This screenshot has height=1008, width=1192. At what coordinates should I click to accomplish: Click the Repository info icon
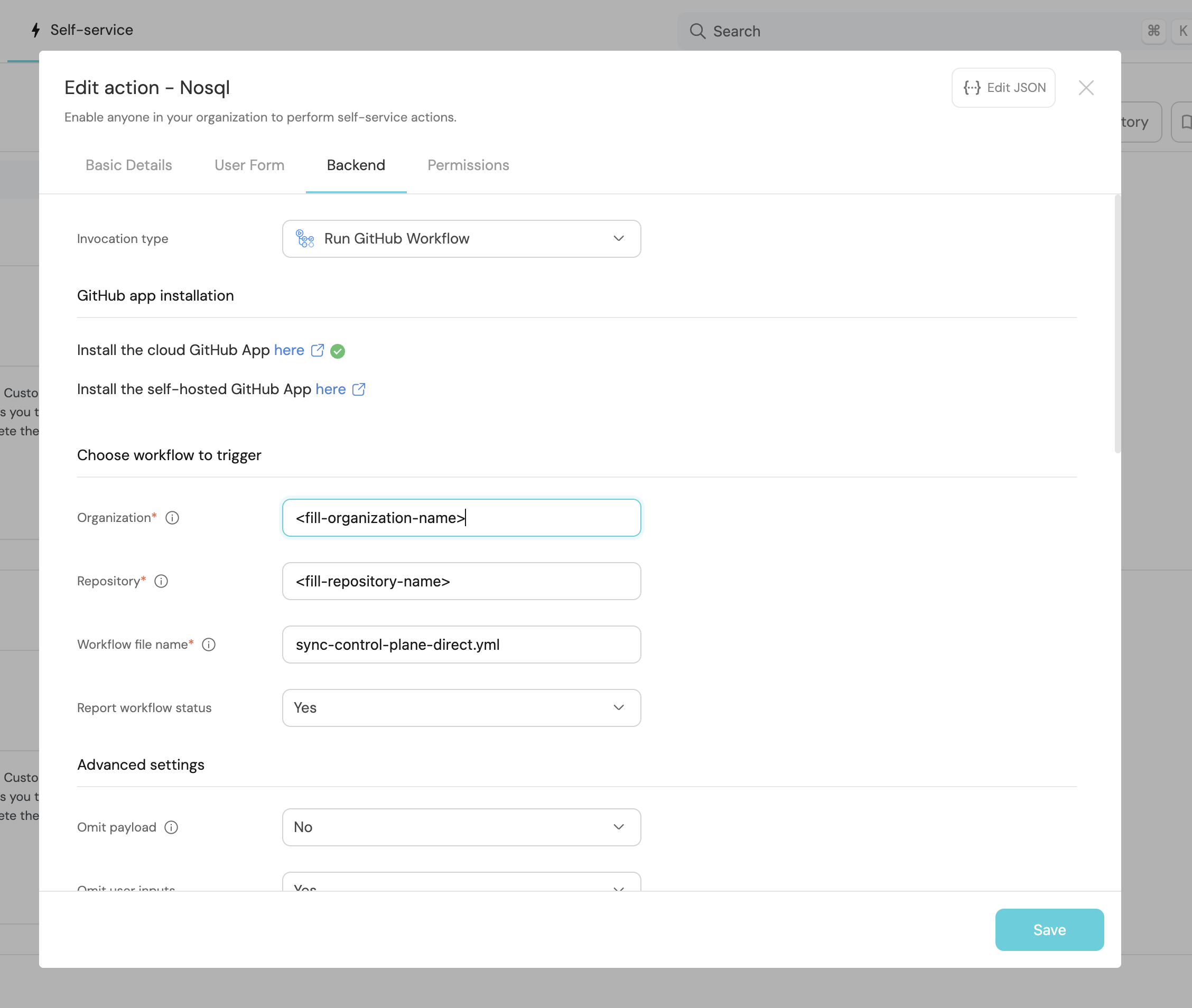click(161, 581)
